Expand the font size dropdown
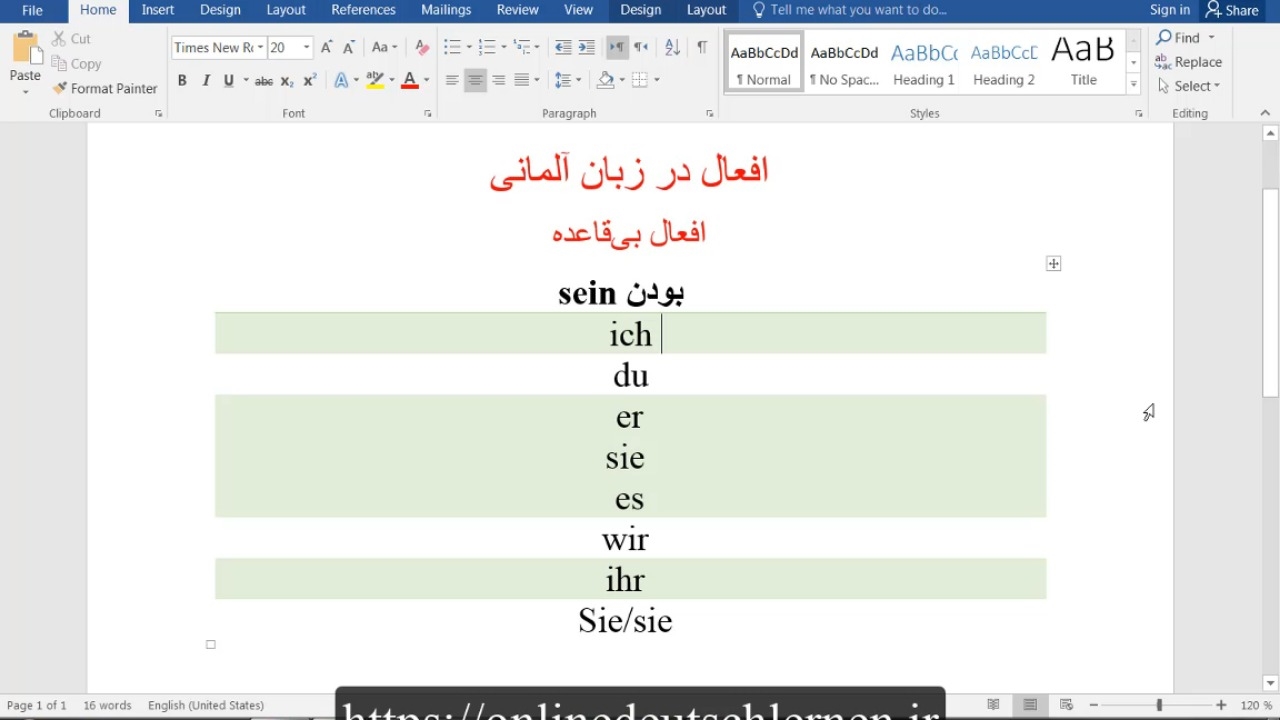The image size is (1280, 720). pos(306,47)
